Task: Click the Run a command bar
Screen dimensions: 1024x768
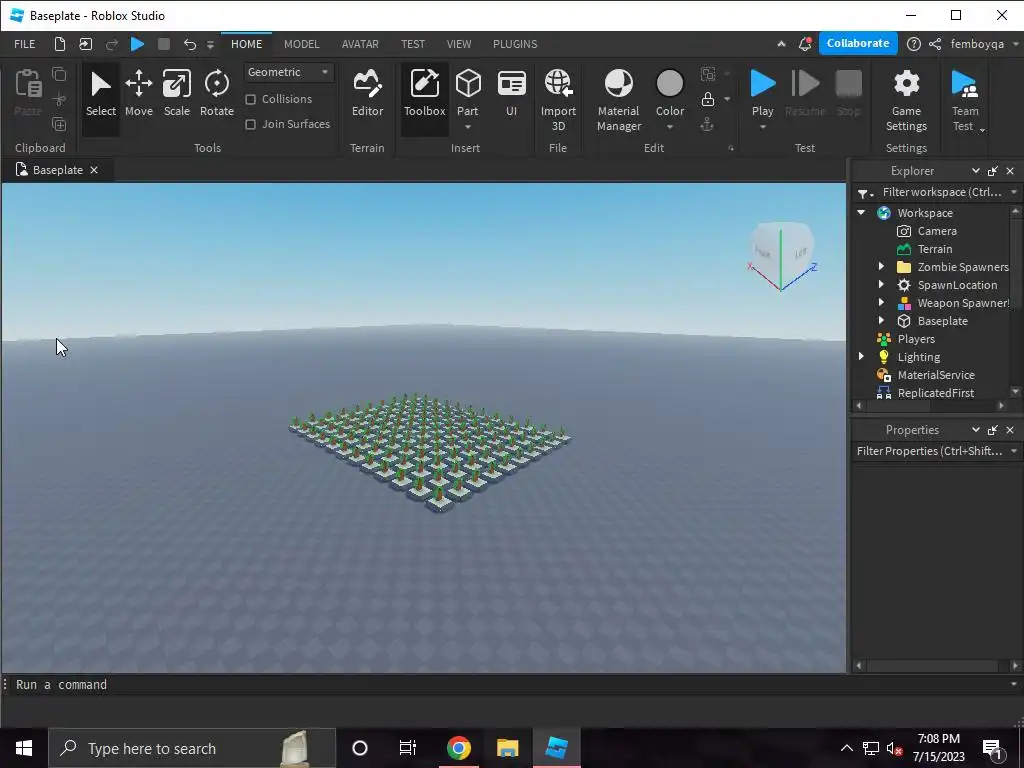Action: tap(509, 684)
